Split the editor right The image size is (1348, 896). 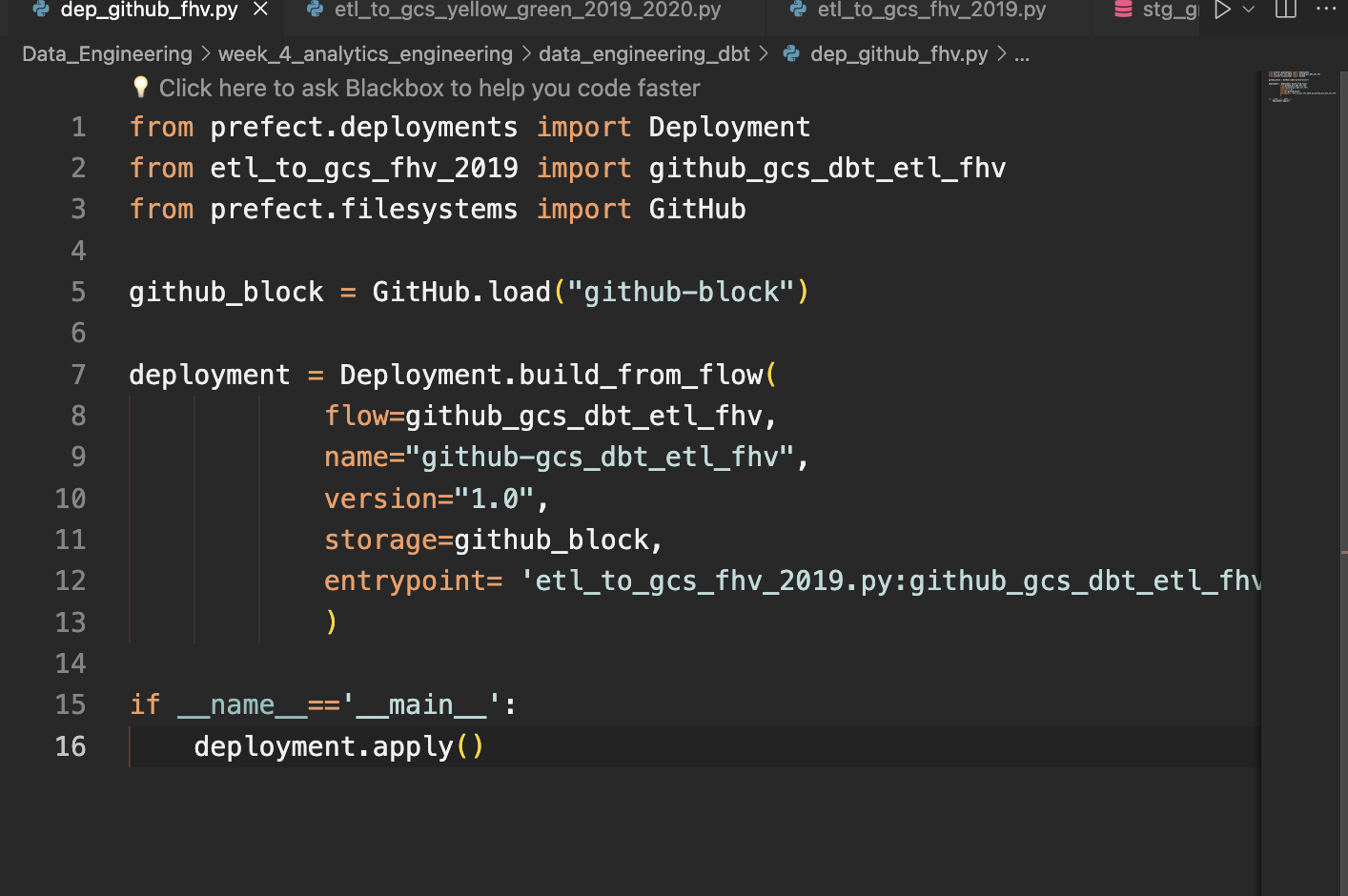click(1286, 10)
